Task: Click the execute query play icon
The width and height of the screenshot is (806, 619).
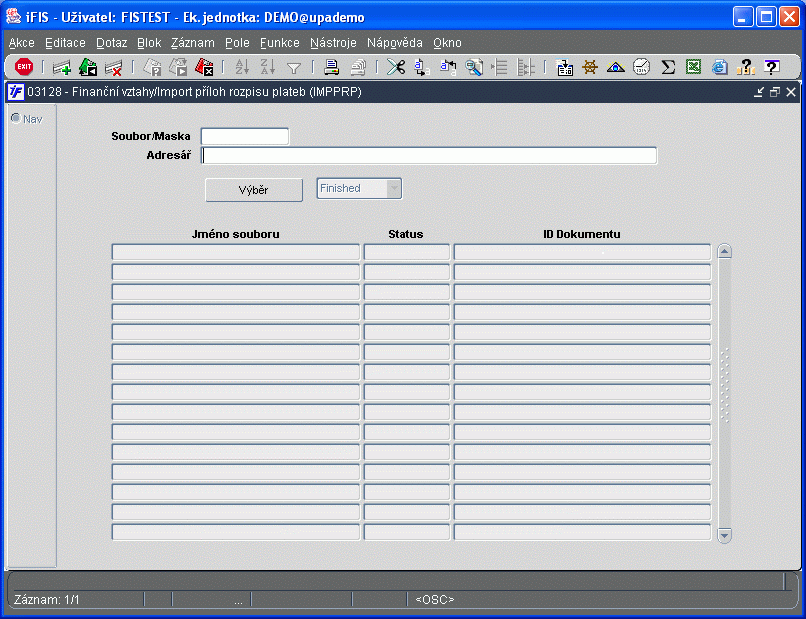Action: [178, 67]
